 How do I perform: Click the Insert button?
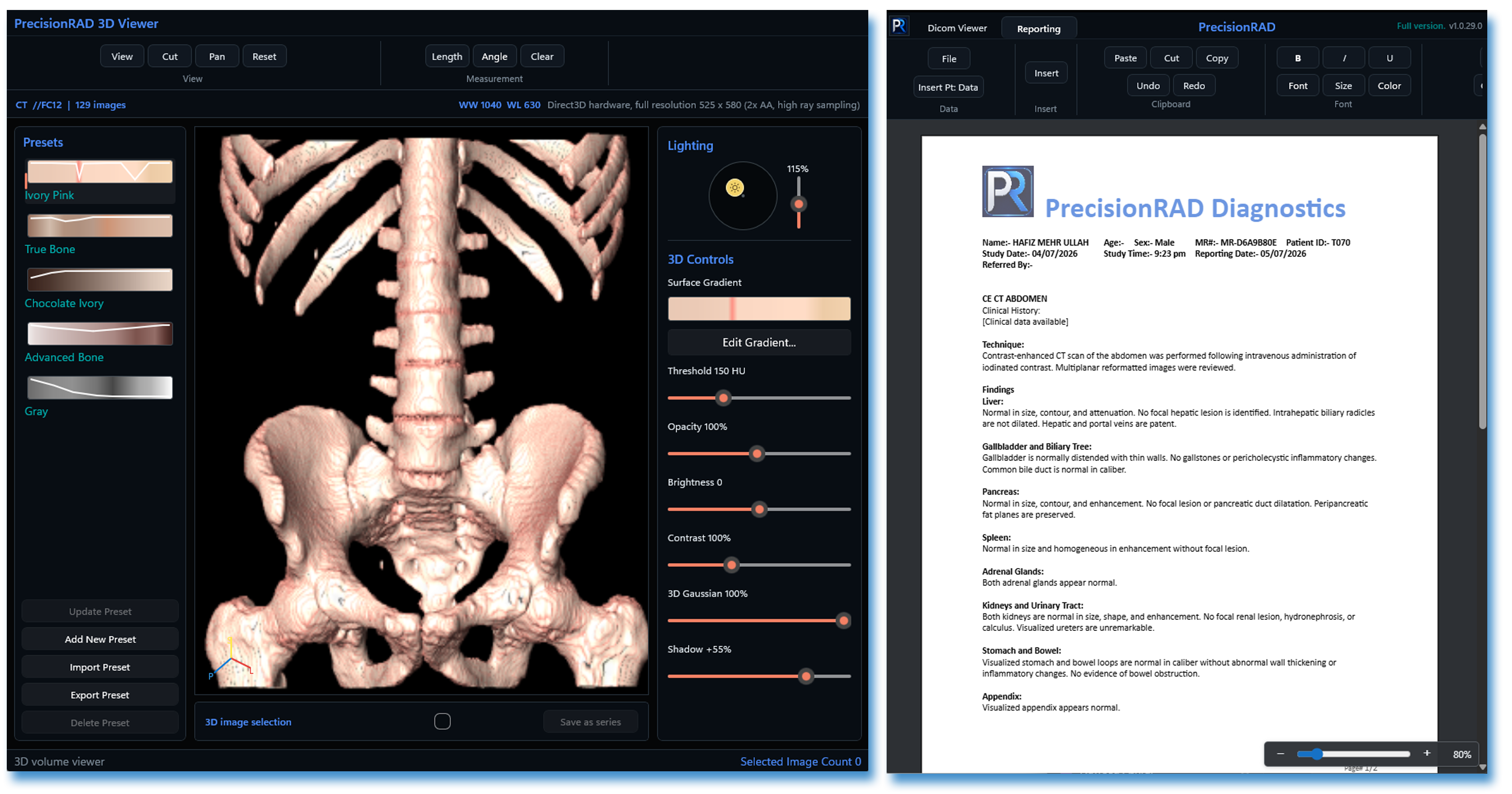[1046, 73]
